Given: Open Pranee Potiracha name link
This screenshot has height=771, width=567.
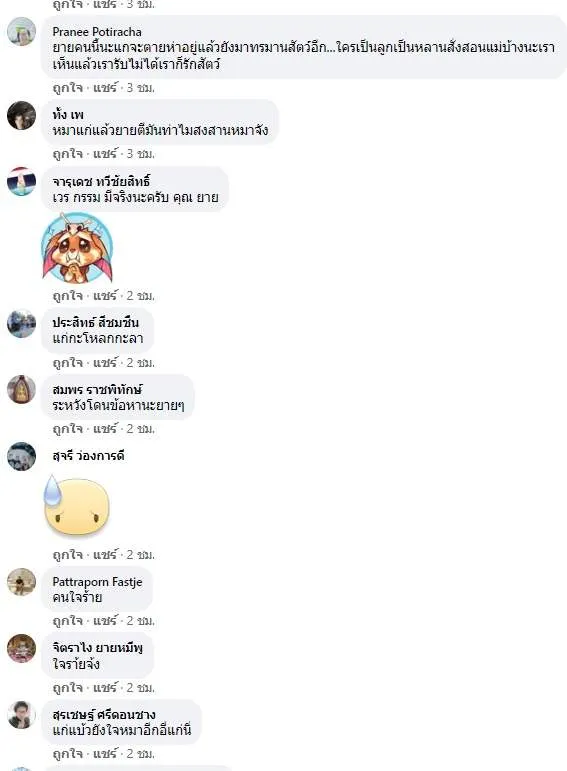Looking at the screenshot, I should tap(97, 31).
